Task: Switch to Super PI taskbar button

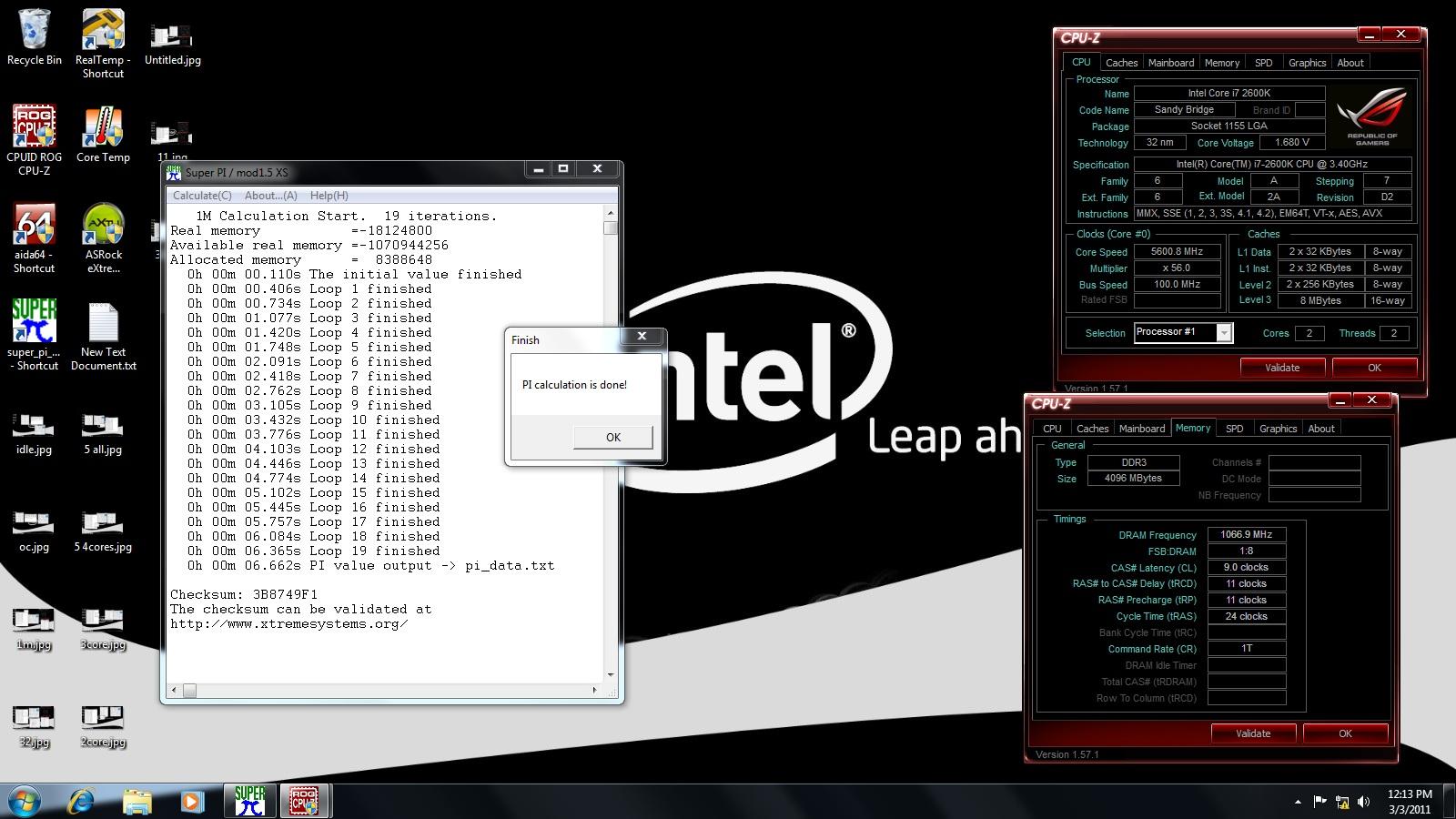Action: [x=249, y=801]
